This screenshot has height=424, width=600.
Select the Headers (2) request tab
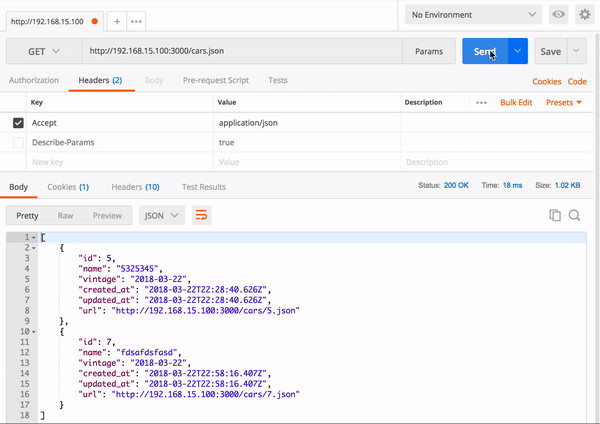tap(100, 80)
